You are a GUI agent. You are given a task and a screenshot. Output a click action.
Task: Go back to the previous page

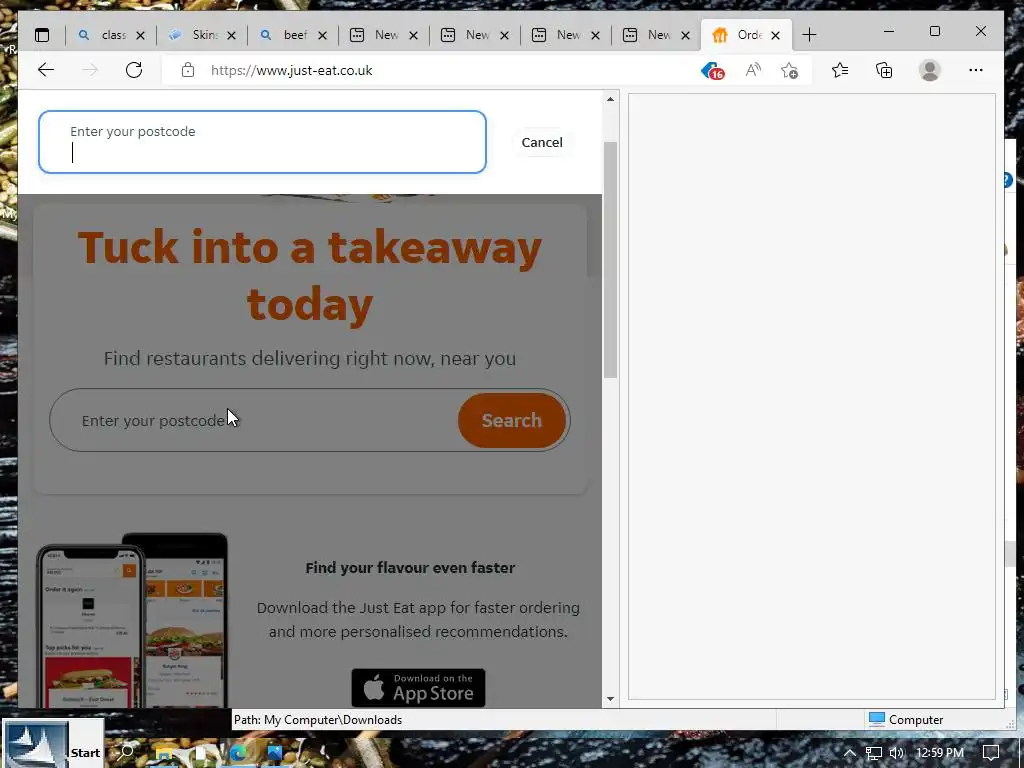(46, 70)
